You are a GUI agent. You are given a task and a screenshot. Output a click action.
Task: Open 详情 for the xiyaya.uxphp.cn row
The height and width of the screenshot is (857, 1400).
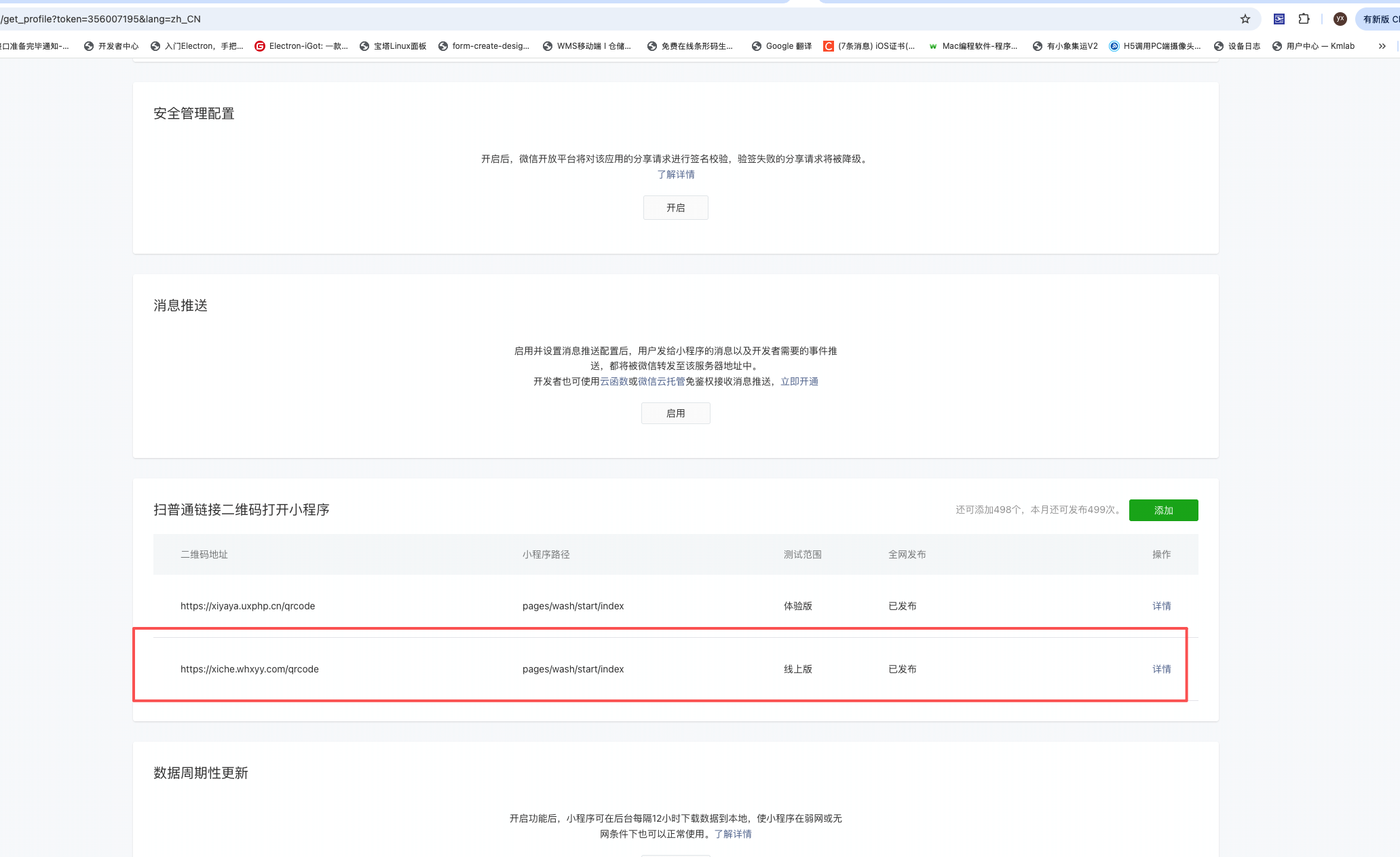(1161, 606)
